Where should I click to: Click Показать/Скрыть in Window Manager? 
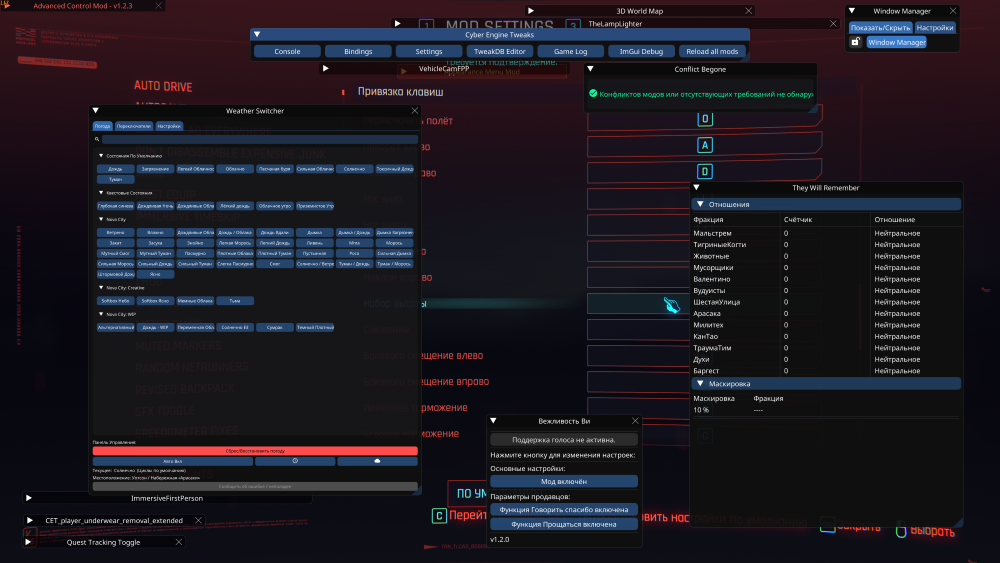tap(880, 27)
